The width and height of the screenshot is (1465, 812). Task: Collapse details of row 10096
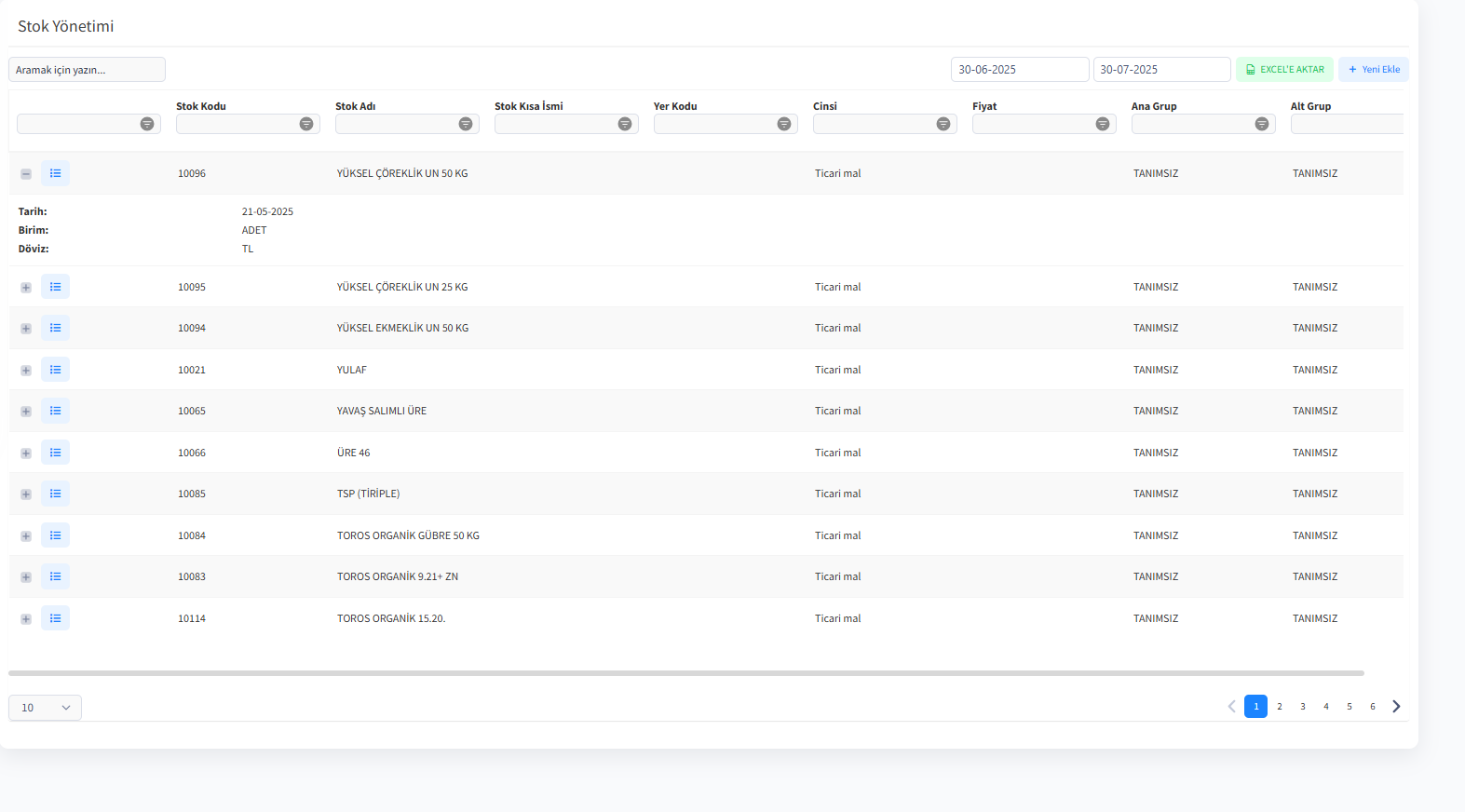[x=26, y=174]
